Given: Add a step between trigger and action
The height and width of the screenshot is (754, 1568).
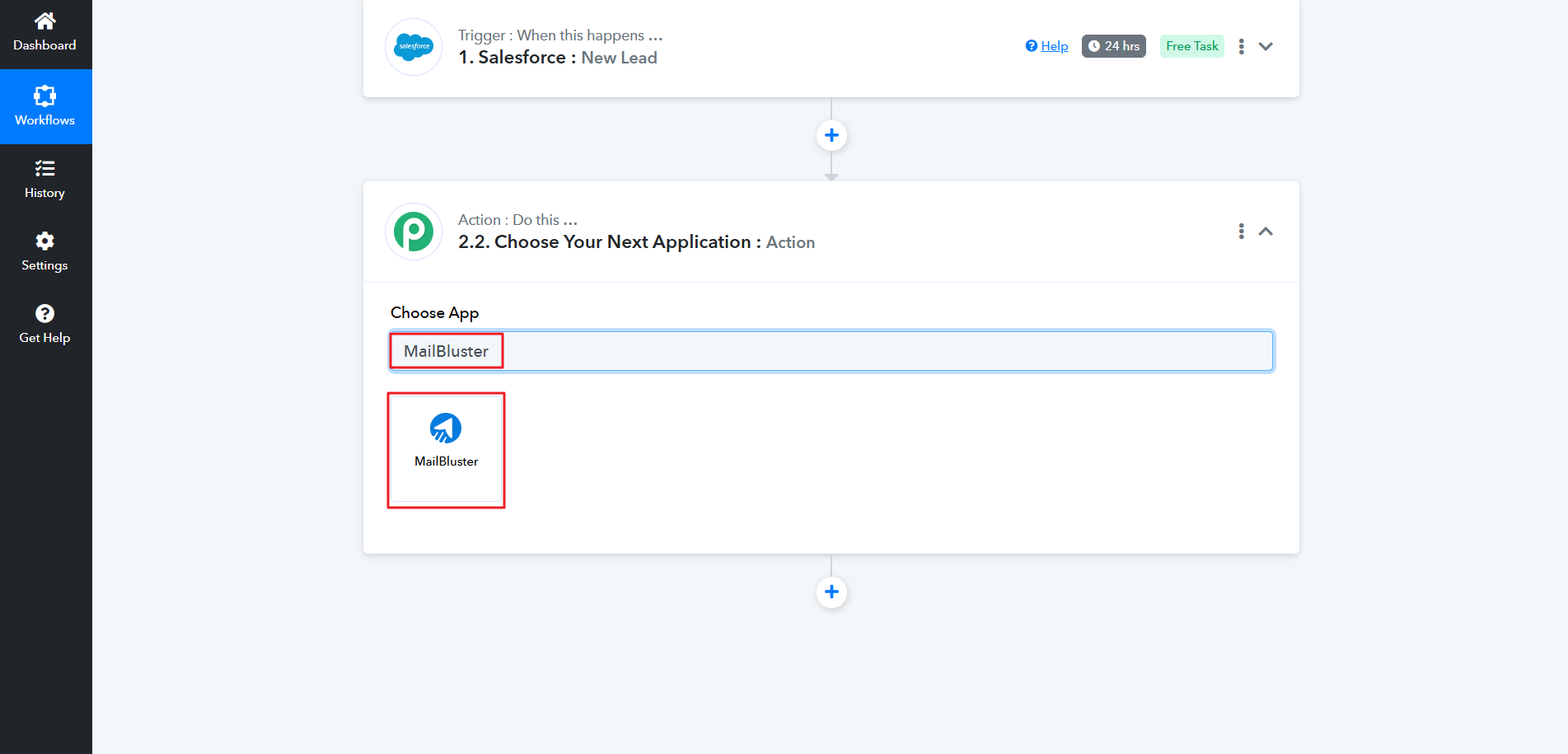Looking at the screenshot, I should tap(831, 135).
